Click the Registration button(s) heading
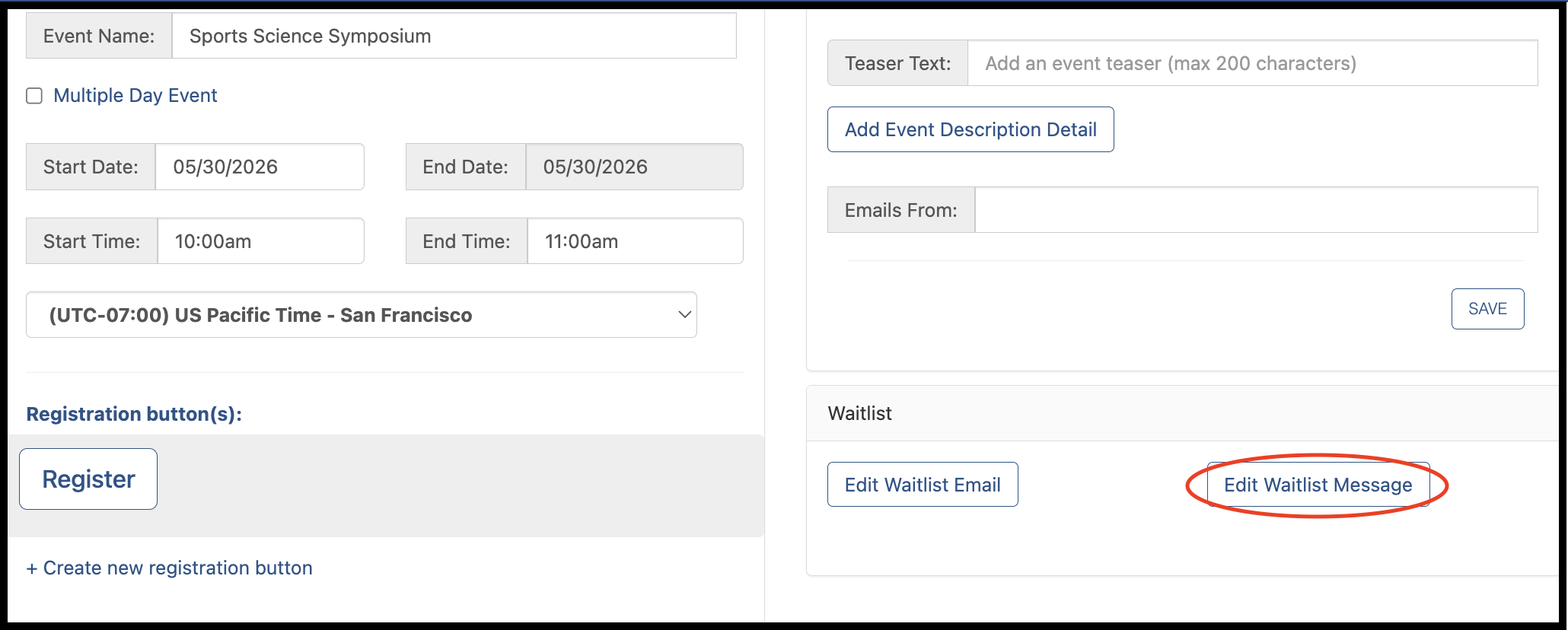Image resolution: width=1568 pixels, height=630 pixels. coord(134,414)
